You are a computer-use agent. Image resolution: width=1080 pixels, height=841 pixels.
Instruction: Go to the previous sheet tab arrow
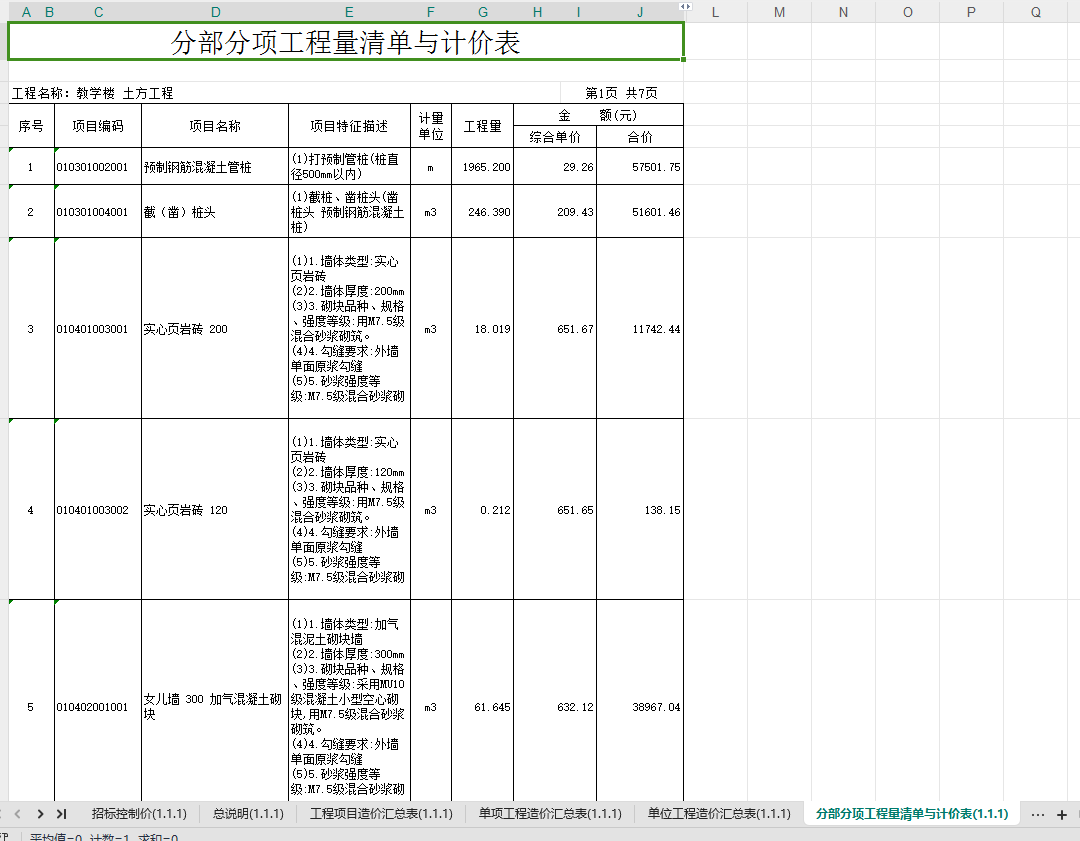pyautogui.click(x=18, y=813)
